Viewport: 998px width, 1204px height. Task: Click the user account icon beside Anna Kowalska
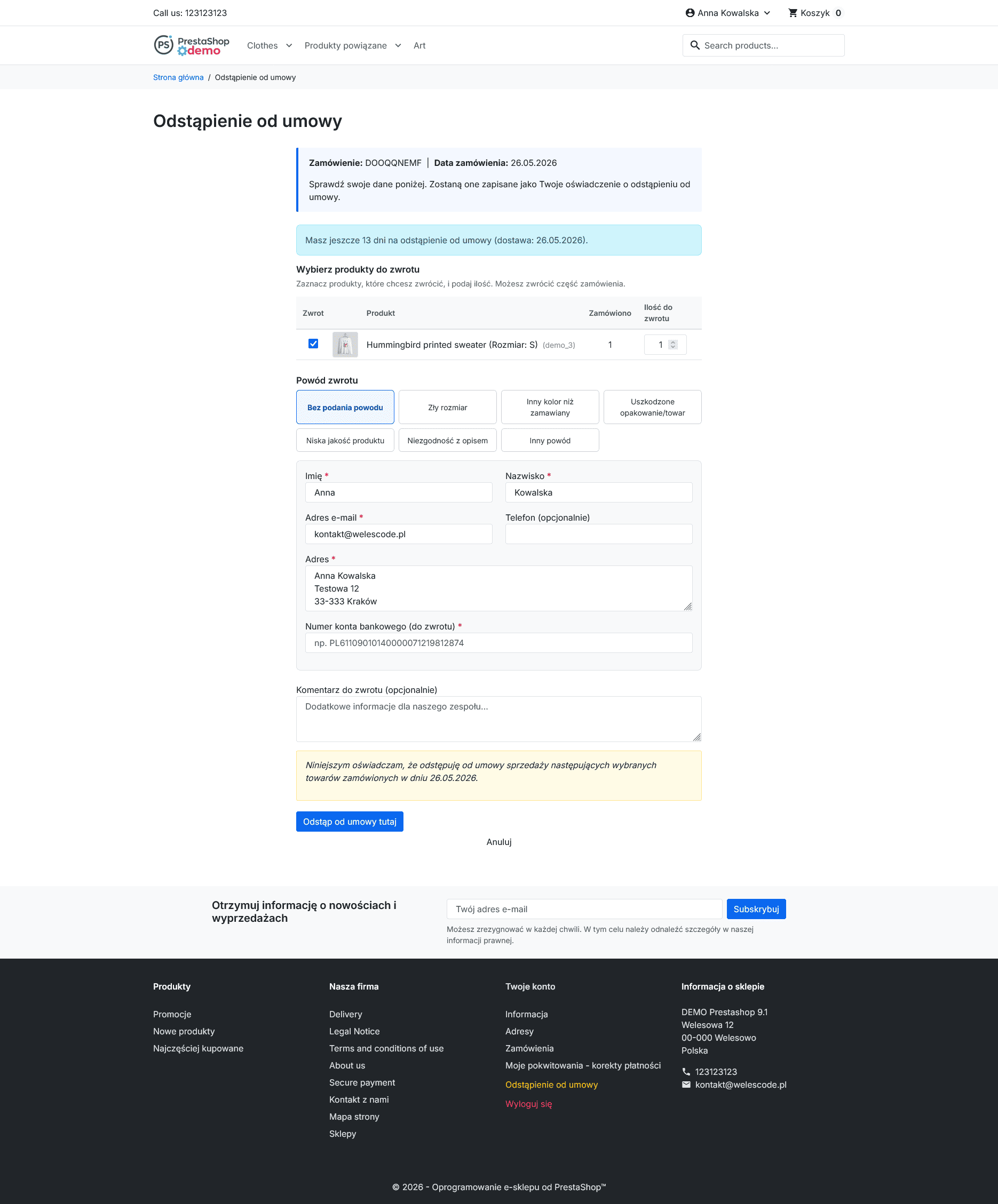point(690,13)
